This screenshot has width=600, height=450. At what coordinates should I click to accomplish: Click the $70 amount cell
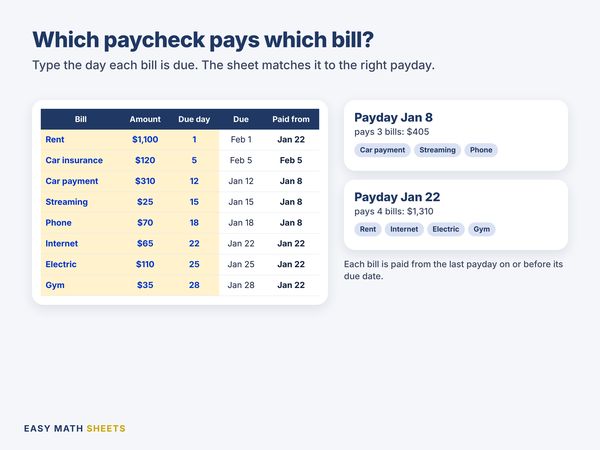[145, 223]
